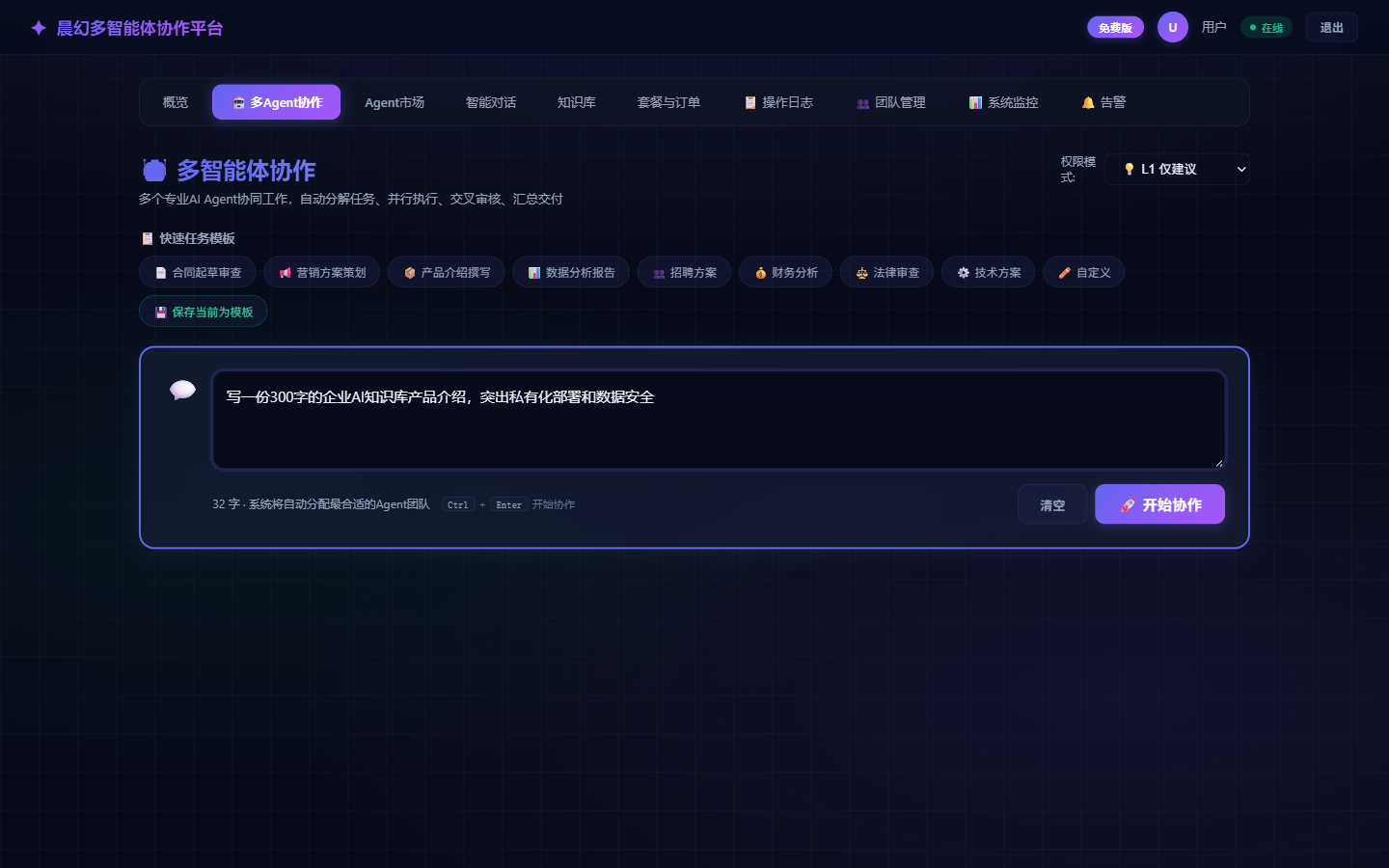Open the user avatar U icon
Image resolution: width=1389 pixels, height=868 pixels.
click(1173, 27)
